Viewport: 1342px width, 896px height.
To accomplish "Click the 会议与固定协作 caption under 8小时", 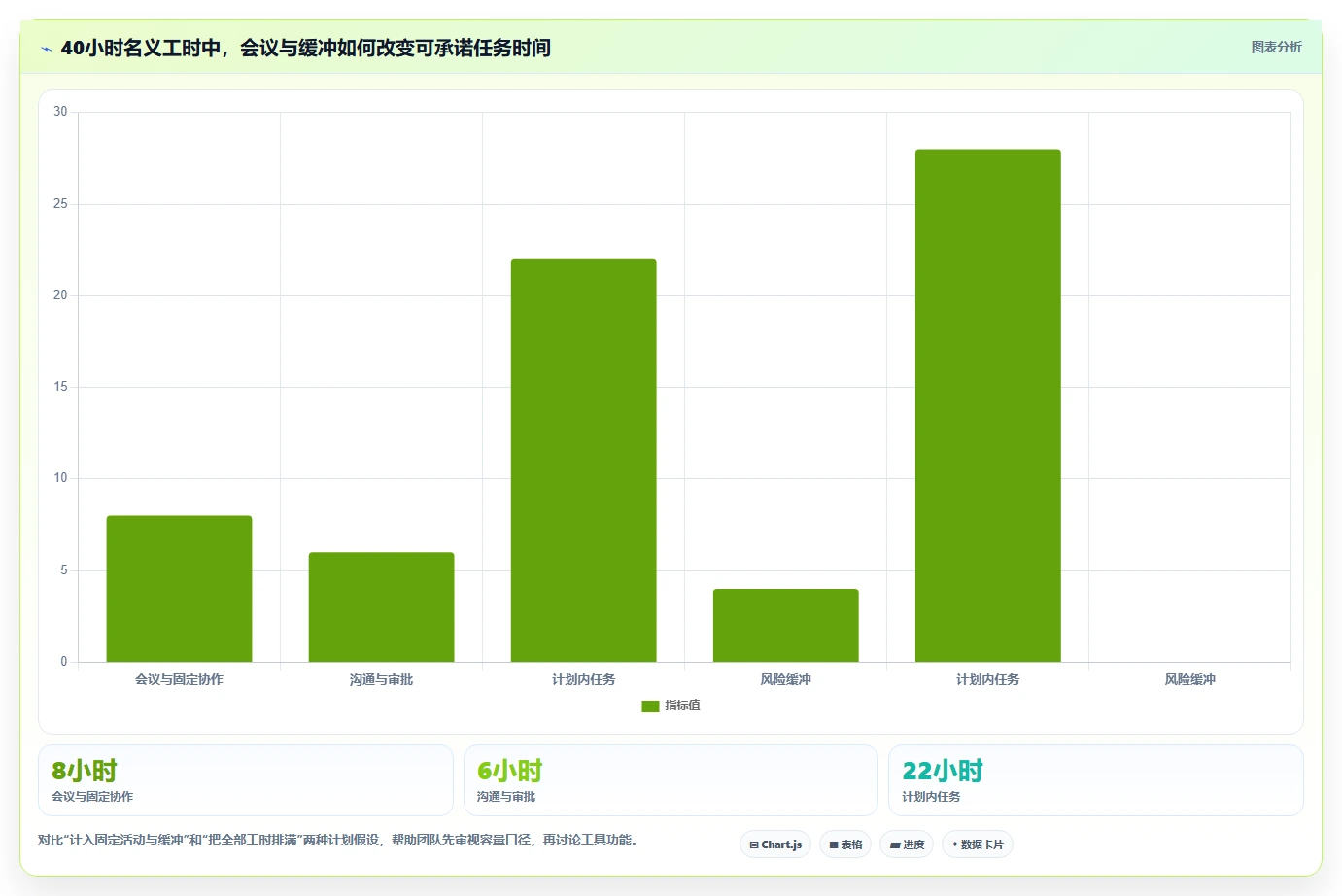I will pyautogui.click(x=92, y=797).
